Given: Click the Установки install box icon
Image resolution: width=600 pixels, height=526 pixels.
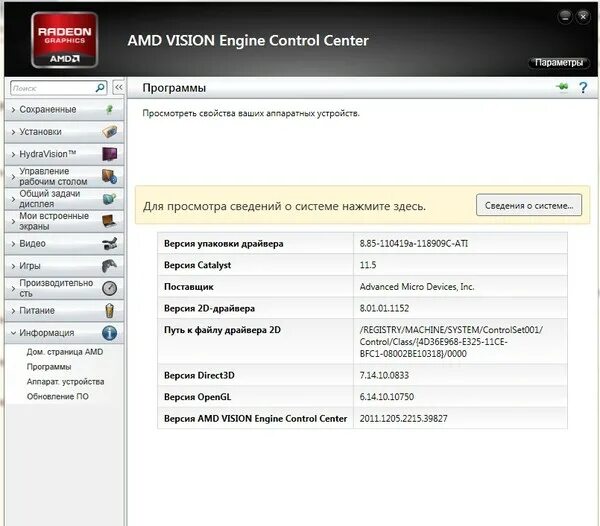Looking at the screenshot, I should click(109, 132).
